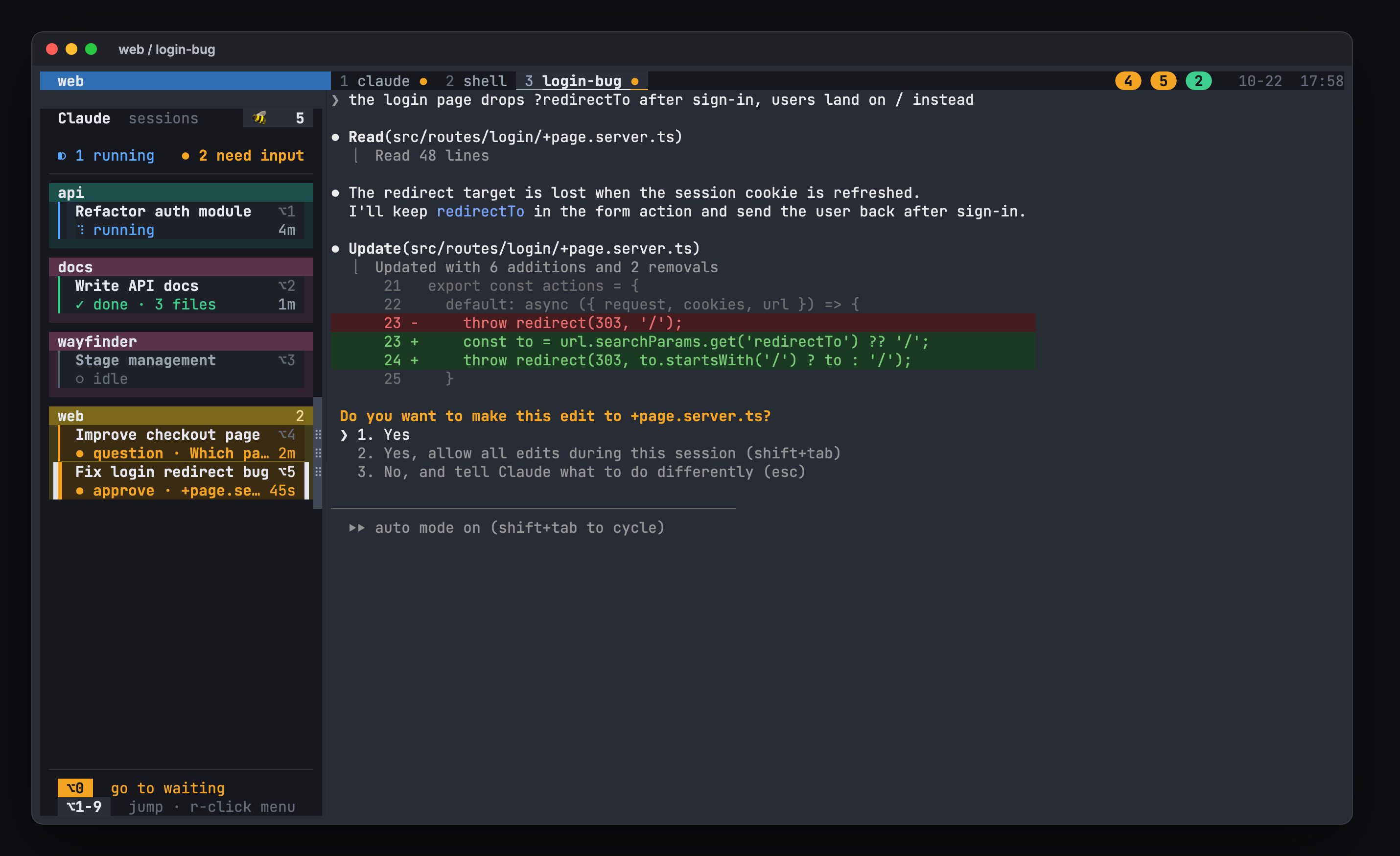Click the orange approve dot under Fix login redirect bug
1400x856 pixels.
[x=79, y=491]
